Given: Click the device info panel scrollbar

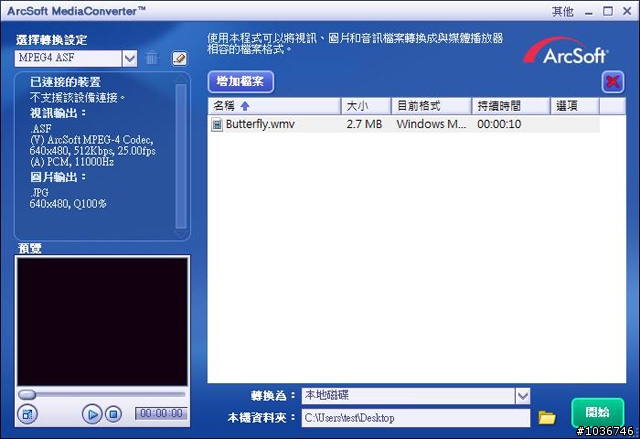Looking at the screenshot, I should coord(181,156).
